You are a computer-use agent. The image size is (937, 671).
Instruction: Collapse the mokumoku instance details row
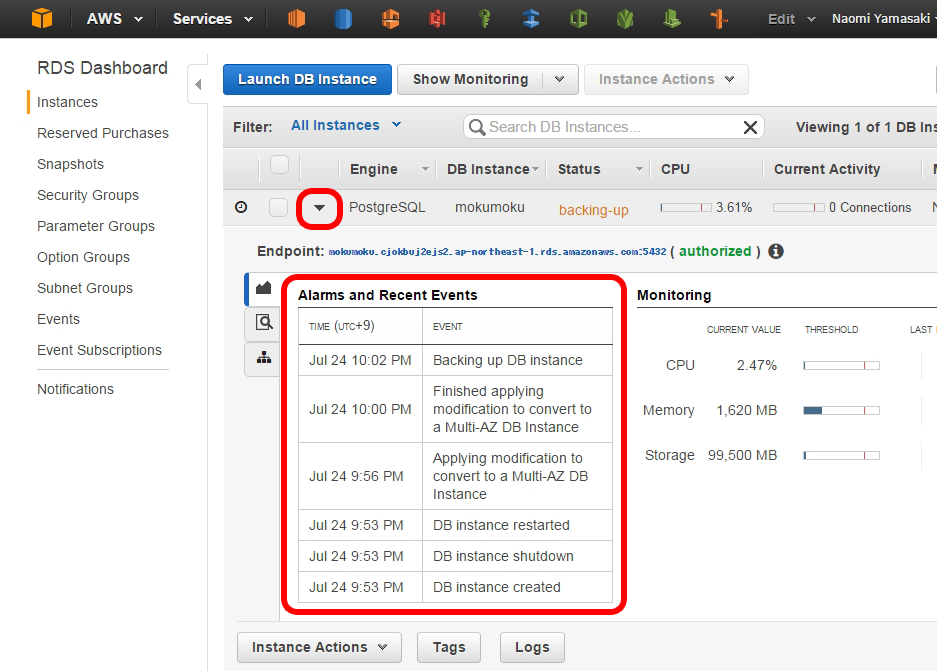click(320, 208)
